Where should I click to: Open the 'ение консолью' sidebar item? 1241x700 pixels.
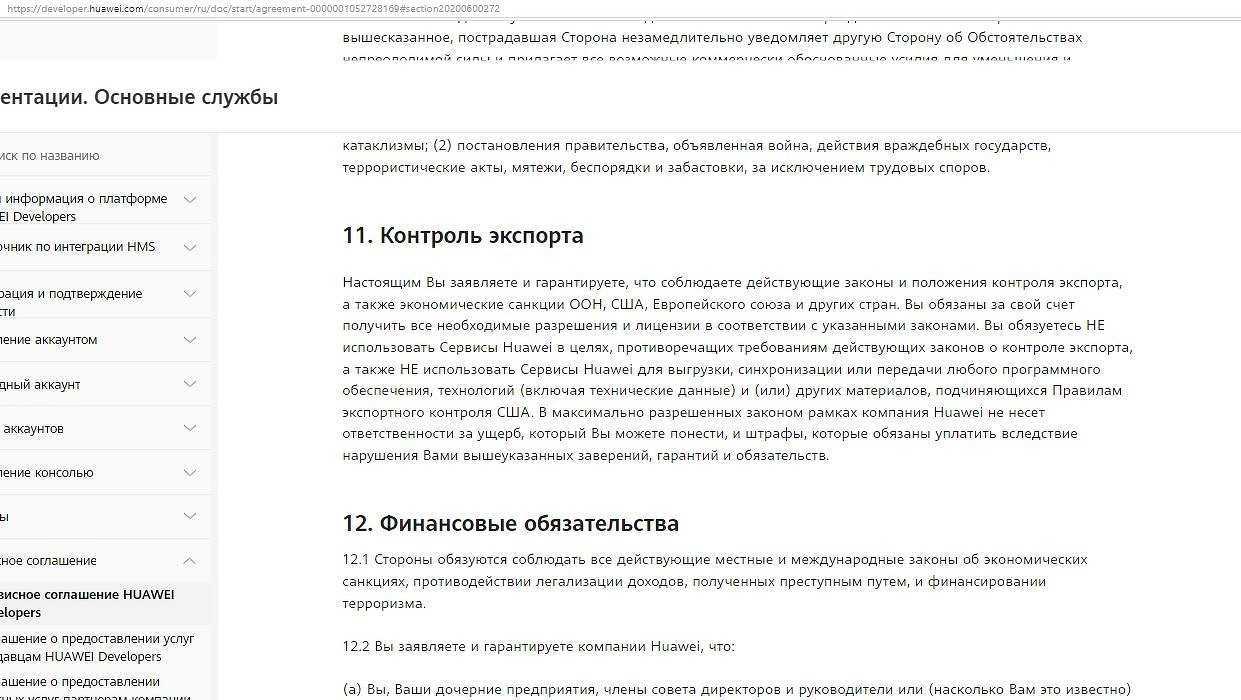pyautogui.click(x=47, y=472)
